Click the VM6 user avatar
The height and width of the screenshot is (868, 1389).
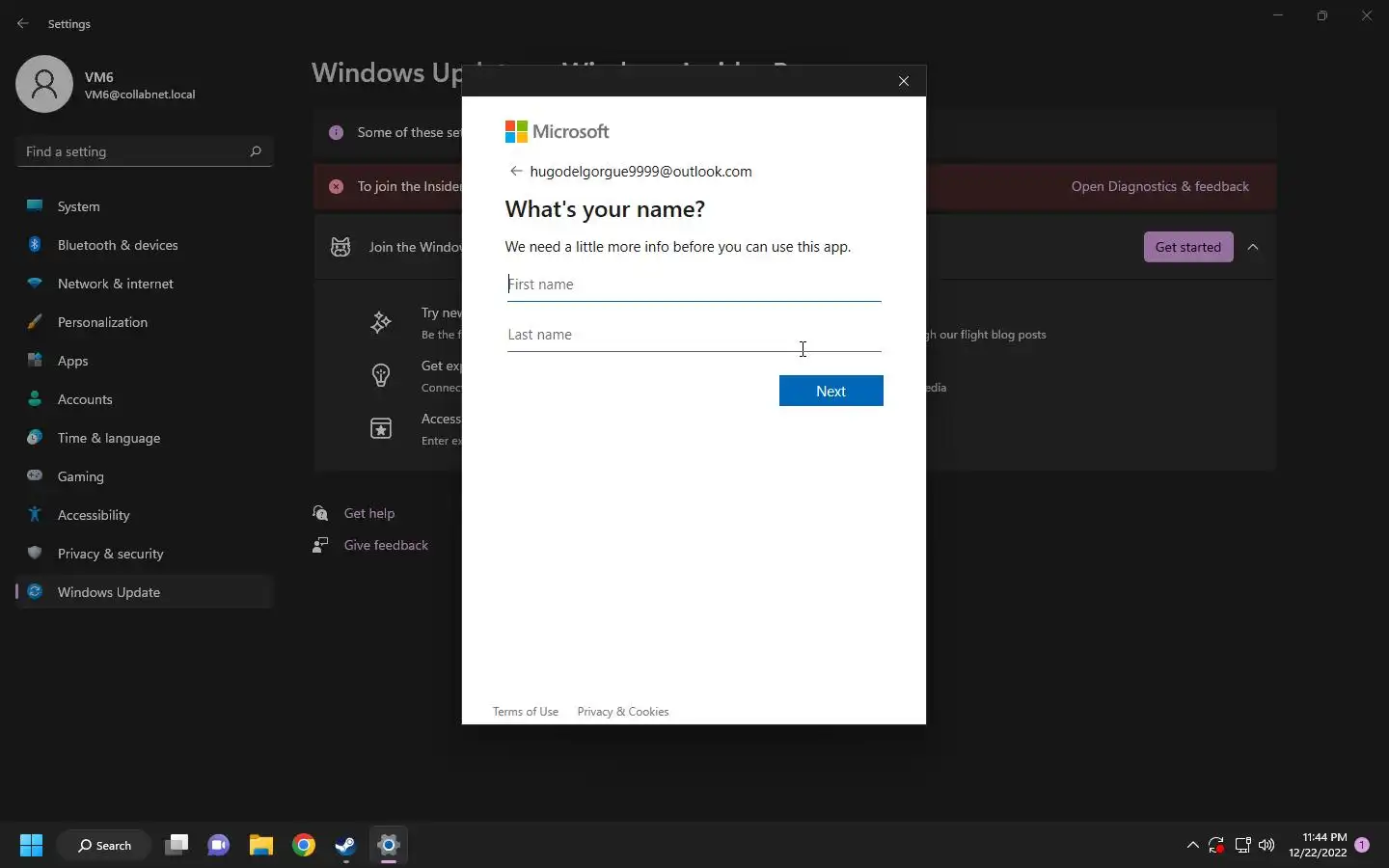(x=44, y=84)
